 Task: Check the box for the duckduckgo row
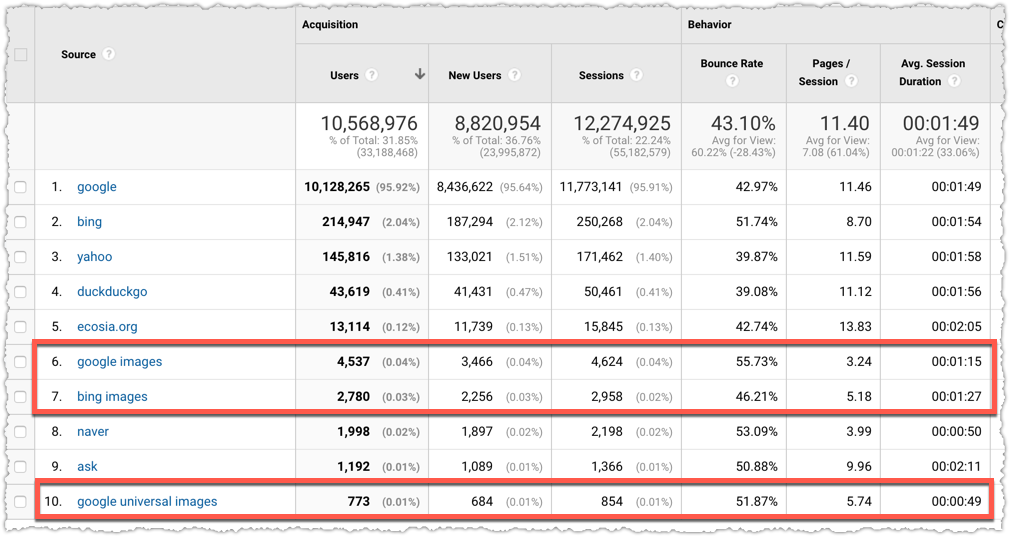(21, 292)
